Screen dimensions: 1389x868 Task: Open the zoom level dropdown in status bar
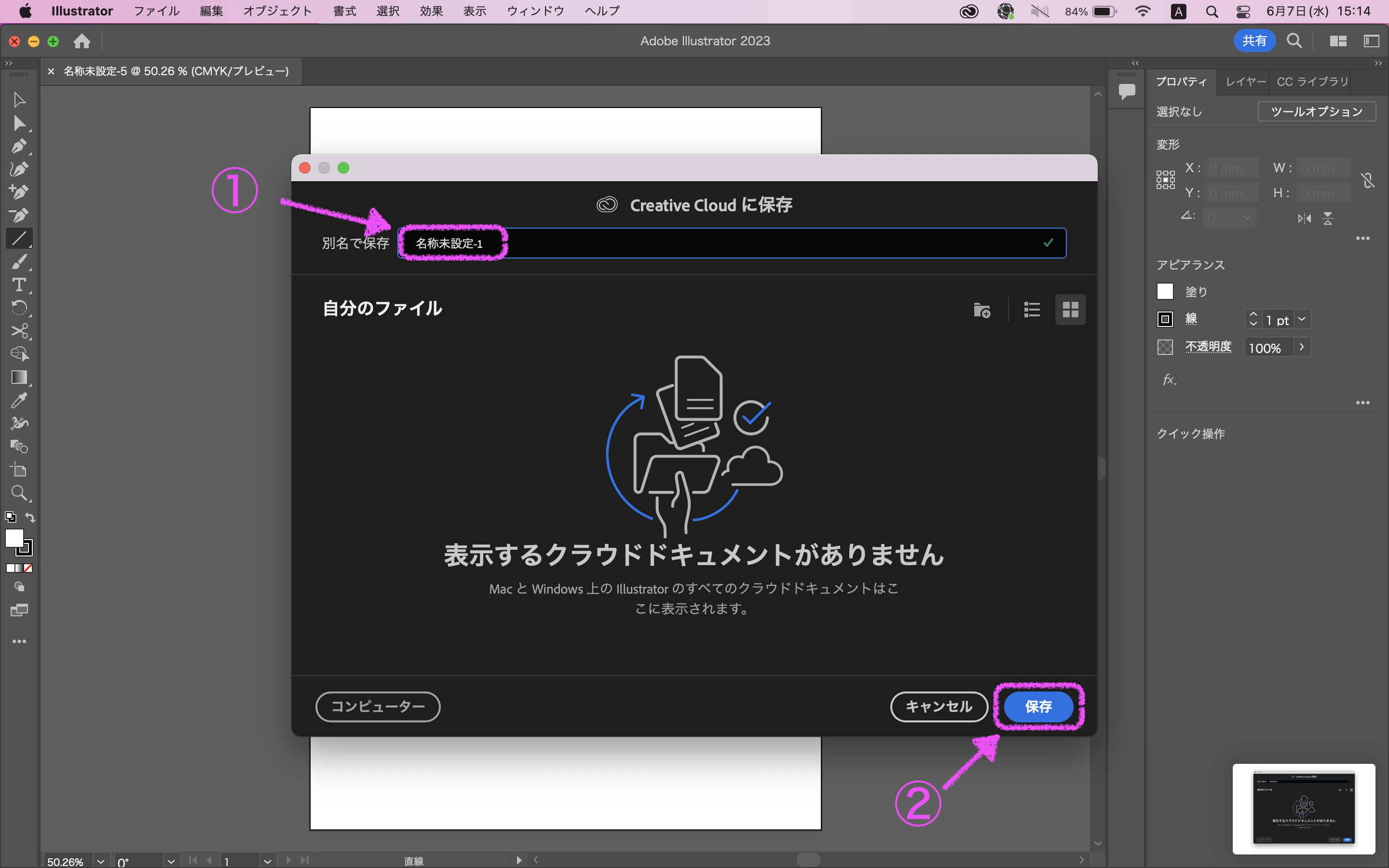click(x=100, y=861)
